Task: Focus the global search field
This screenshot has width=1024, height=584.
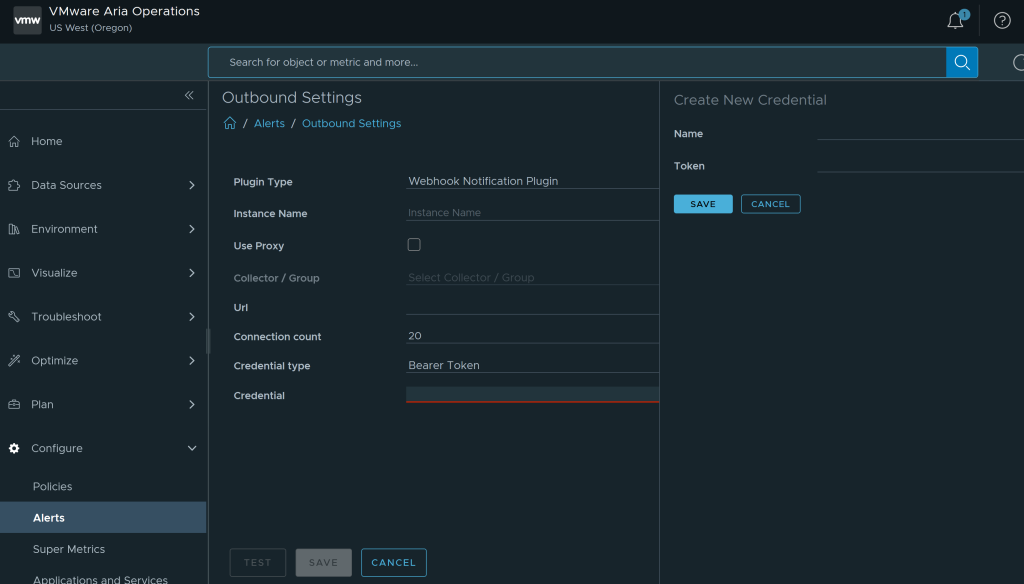Action: click(577, 62)
